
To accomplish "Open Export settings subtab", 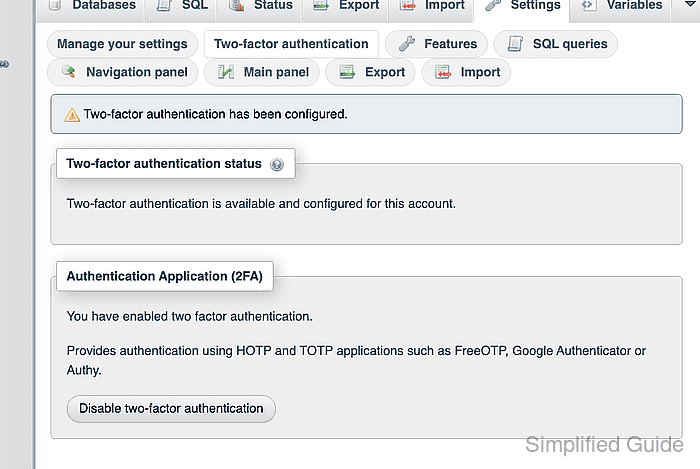I will 370,72.
